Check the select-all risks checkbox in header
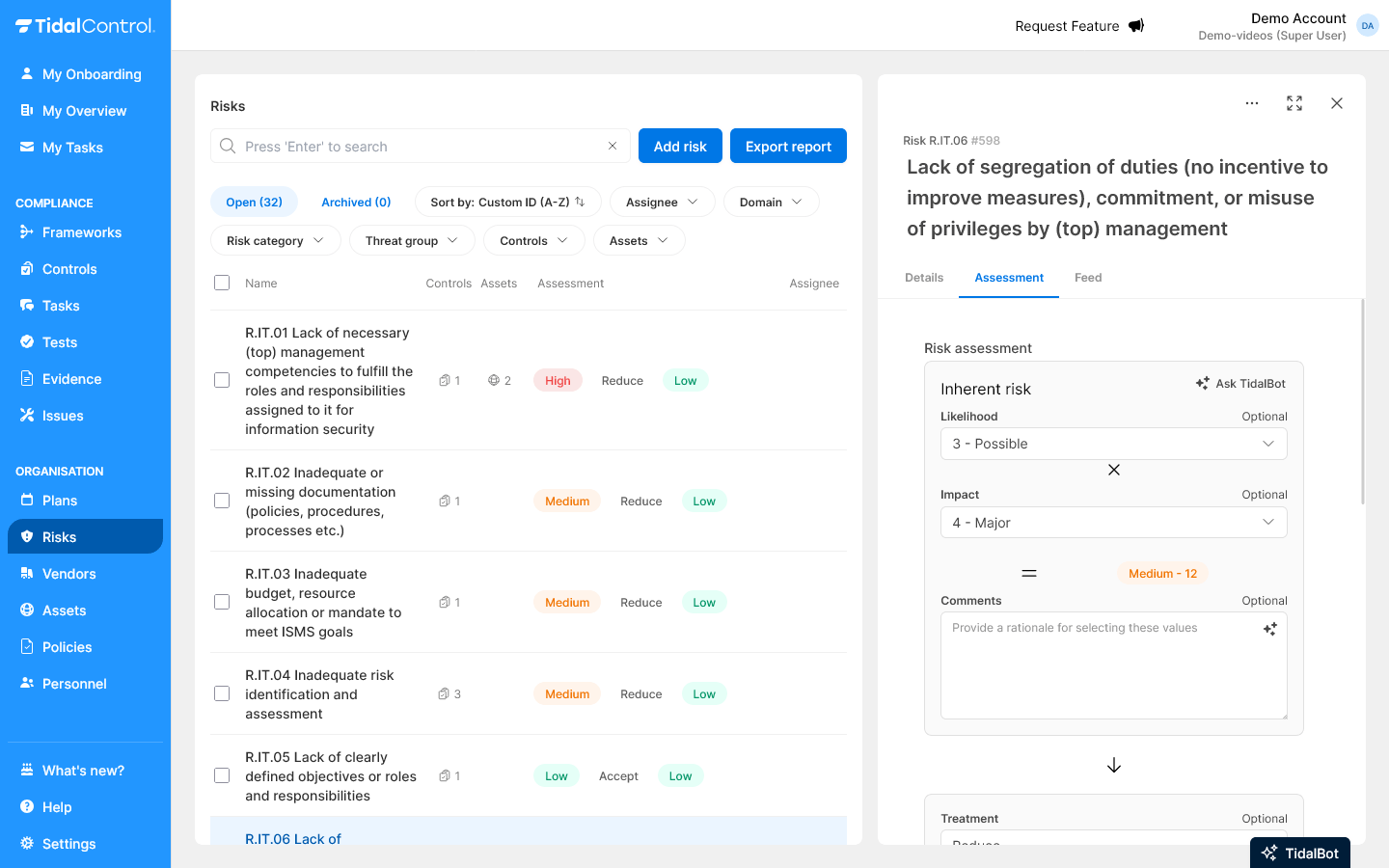 [x=222, y=284]
